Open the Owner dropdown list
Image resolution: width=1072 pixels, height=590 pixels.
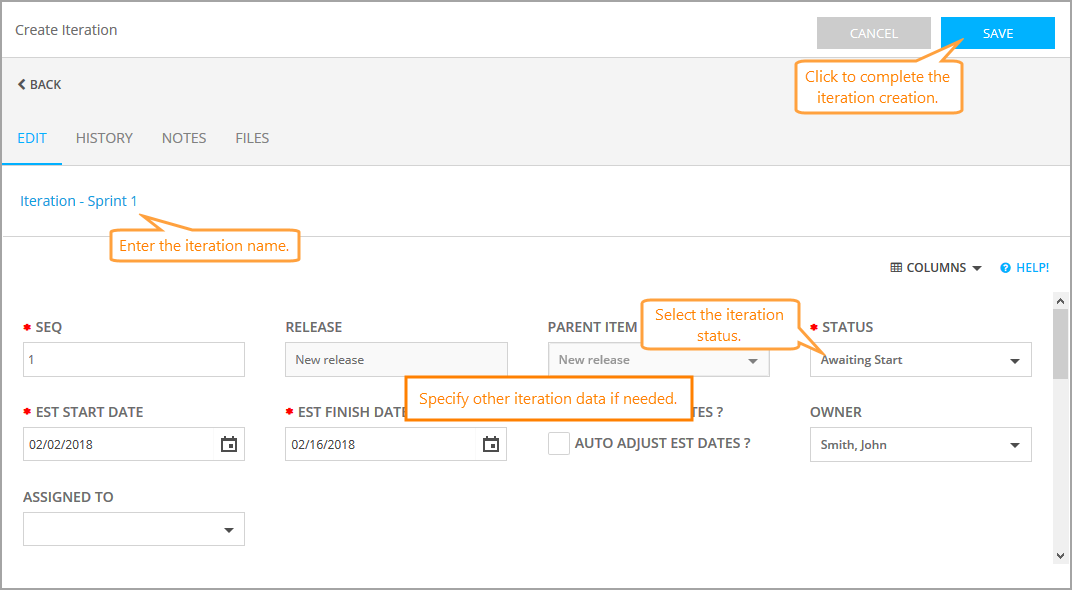pyautogui.click(x=1015, y=445)
